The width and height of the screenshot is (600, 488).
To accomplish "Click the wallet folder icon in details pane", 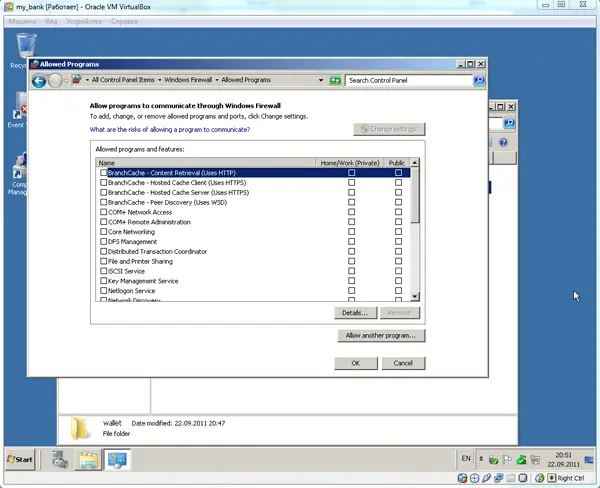I will point(80,428).
